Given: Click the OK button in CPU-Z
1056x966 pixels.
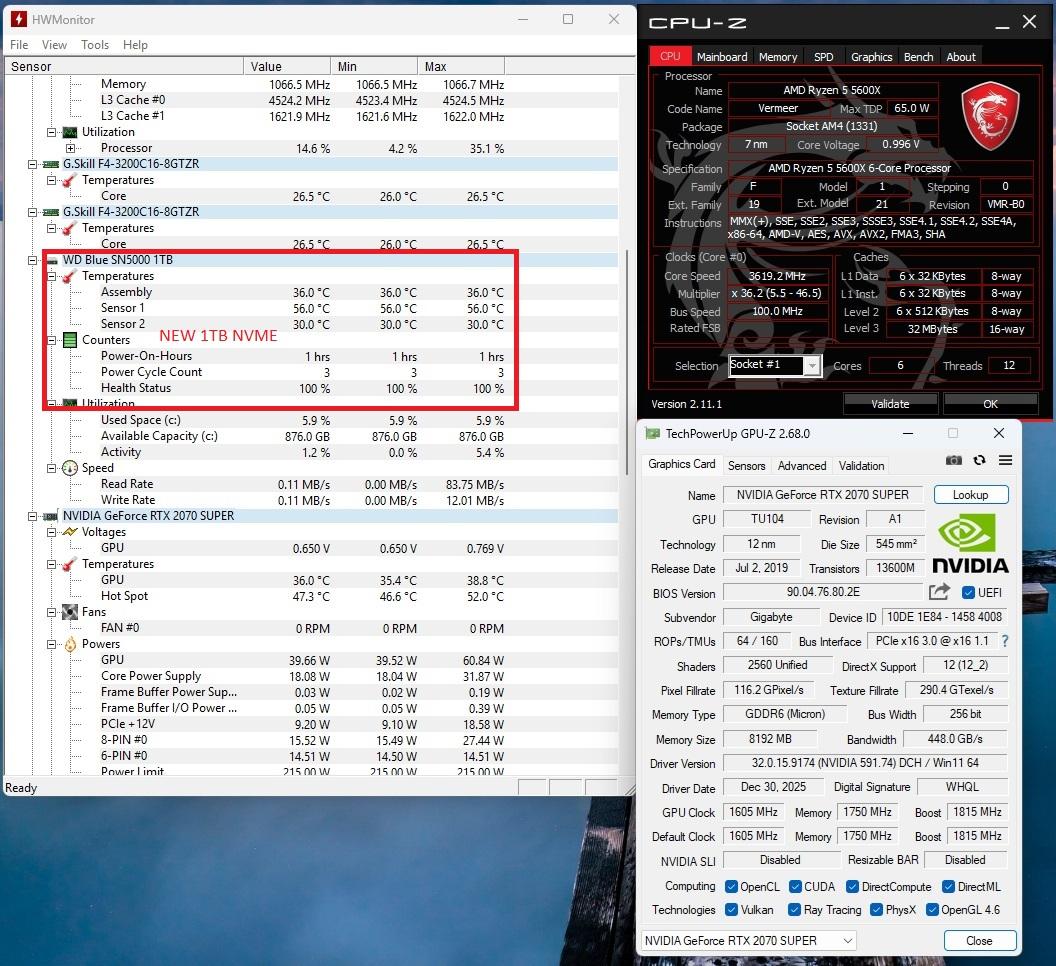Looking at the screenshot, I should (990, 404).
